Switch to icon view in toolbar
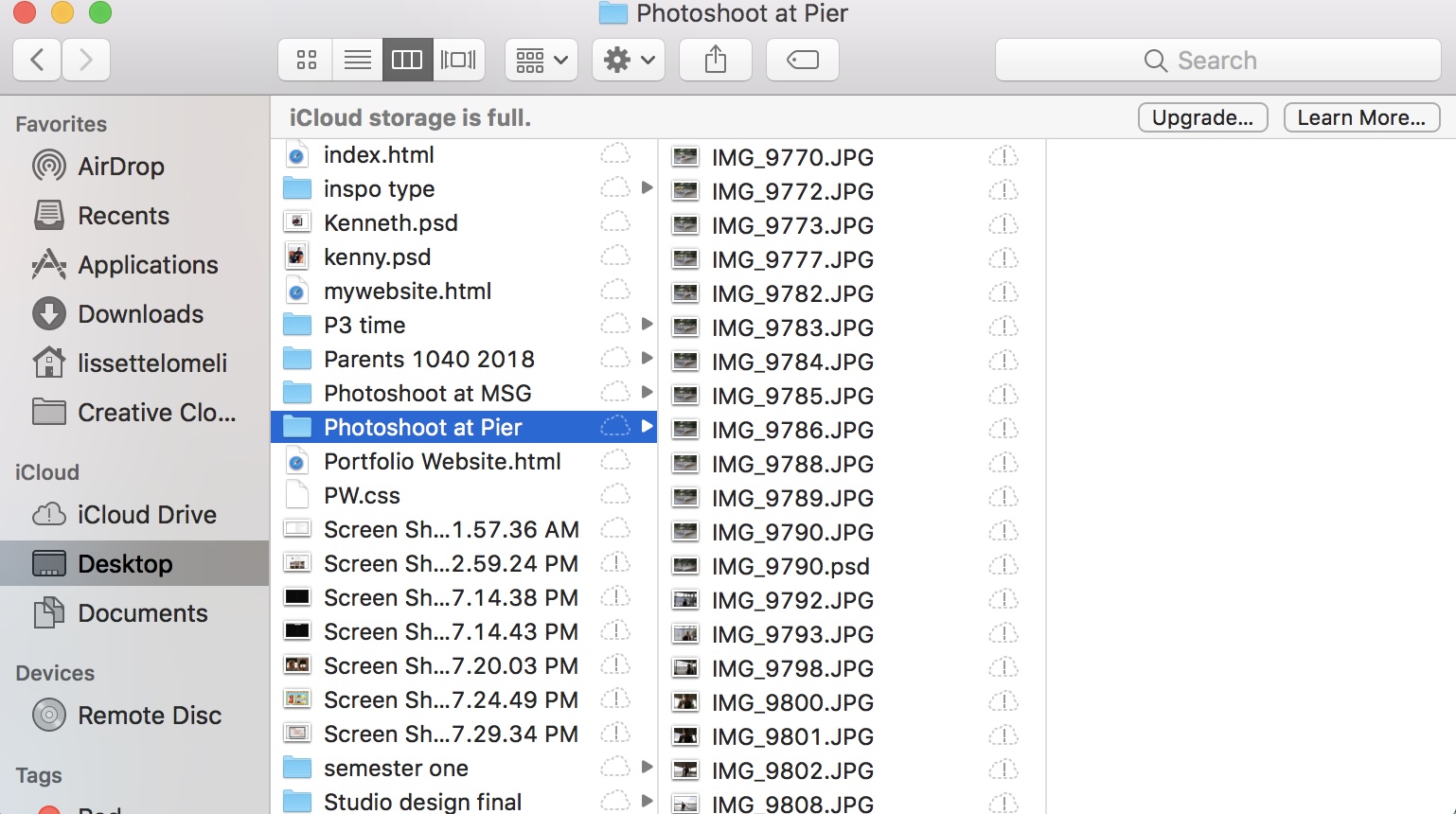The height and width of the screenshot is (814, 1456). (x=306, y=61)
